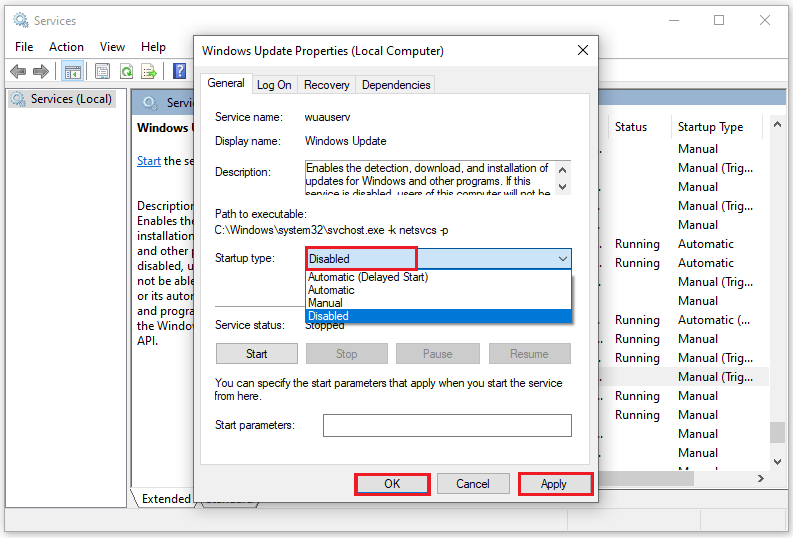Choose Manual from startup type list
793x538 pixels.
coord(438,303)
